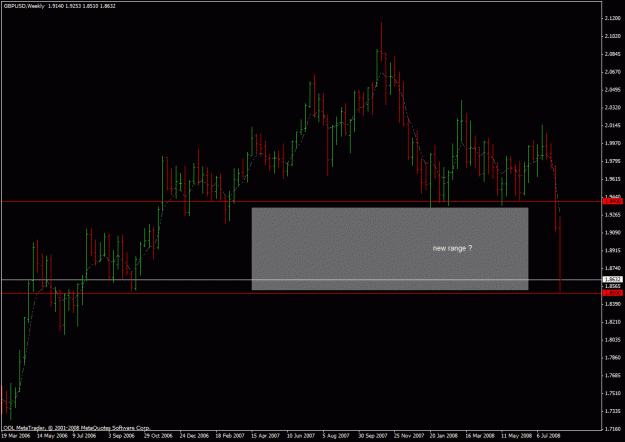625x442 pixels.
Task: Click the 1.8035 price scale label
Action: click(613, 340)
